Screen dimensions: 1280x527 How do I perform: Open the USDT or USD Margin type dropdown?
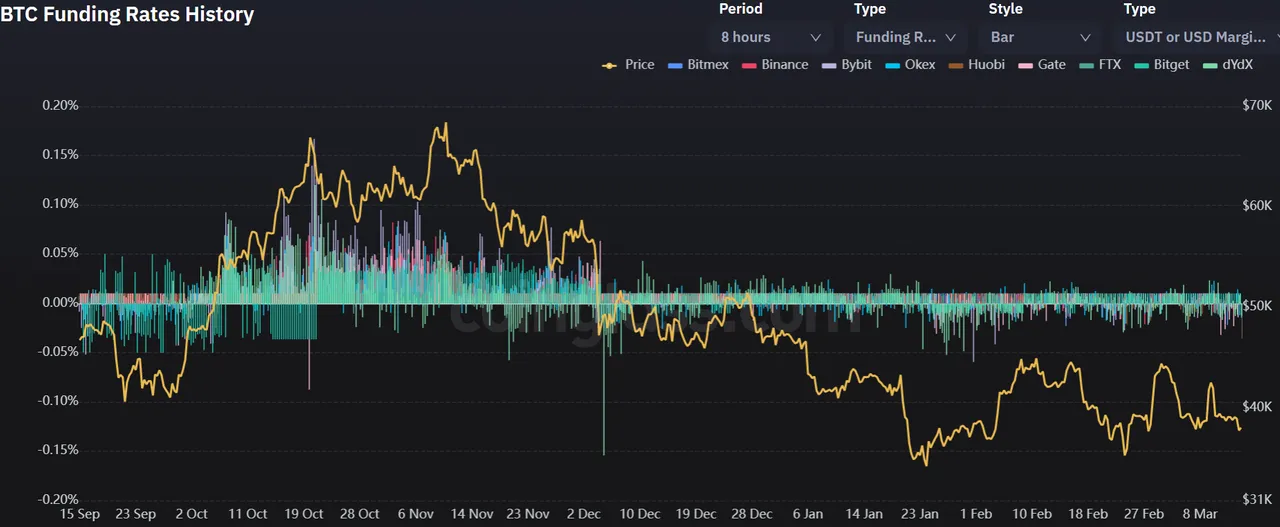point(1196,37)
